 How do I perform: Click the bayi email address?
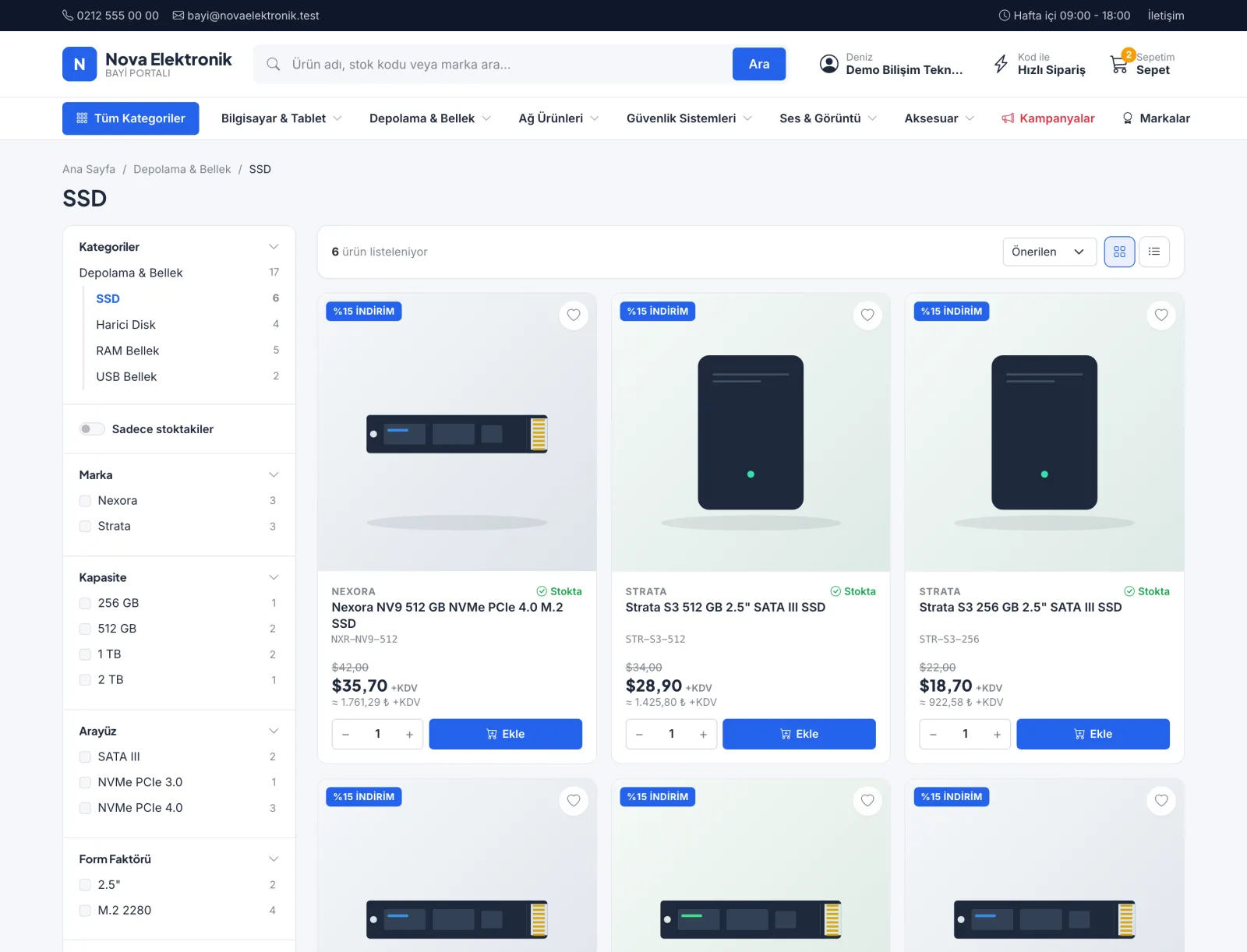click(246, 16)
